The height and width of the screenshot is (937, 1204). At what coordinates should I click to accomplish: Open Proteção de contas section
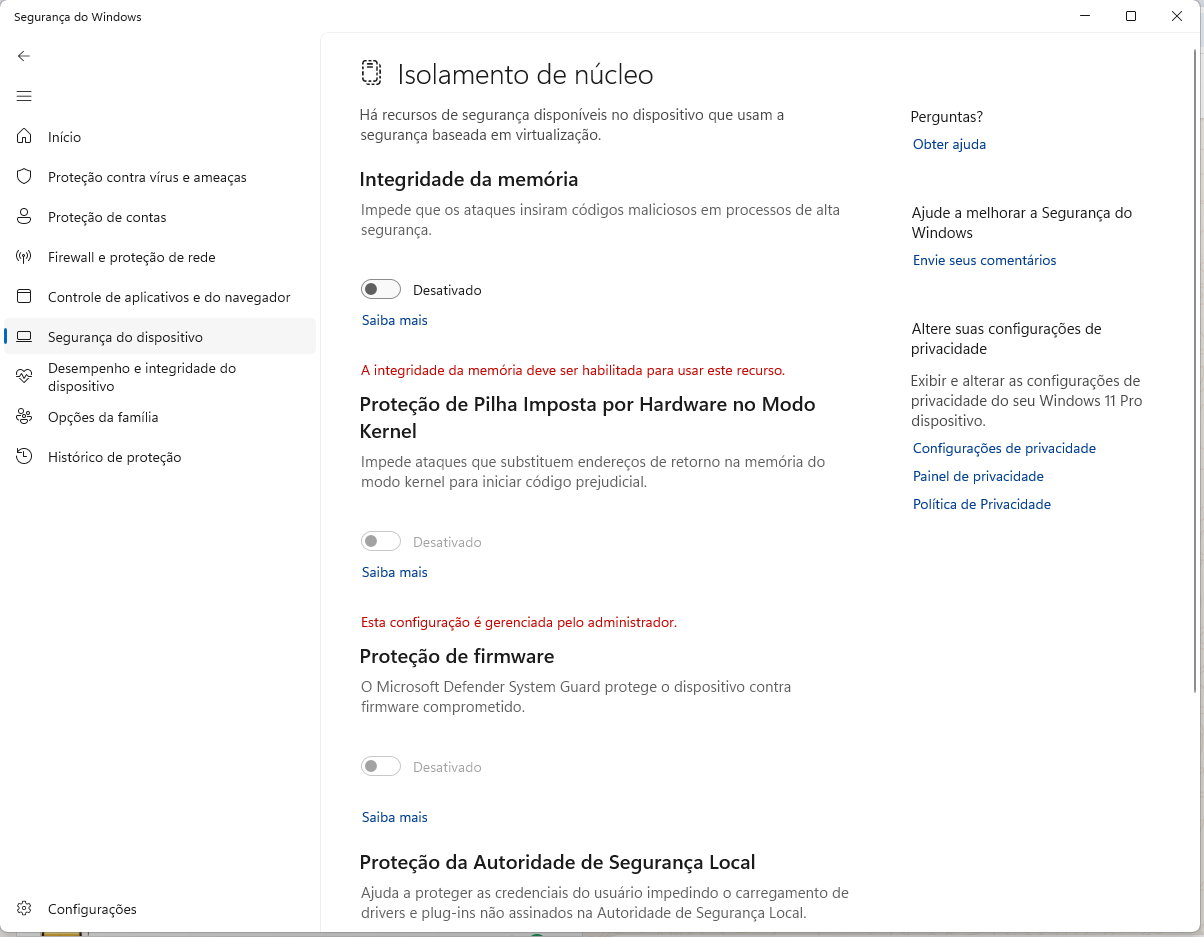(160, 217)
